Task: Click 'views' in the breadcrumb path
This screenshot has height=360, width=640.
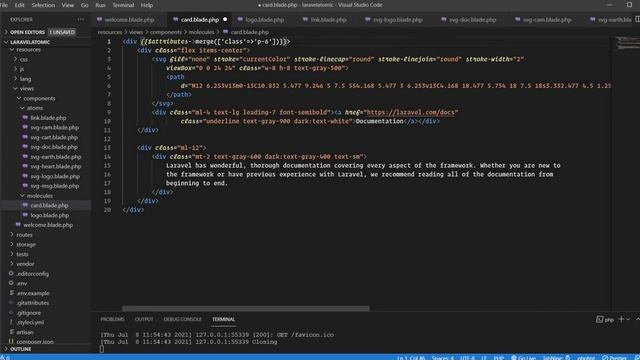Action: [x=136, y=32]
